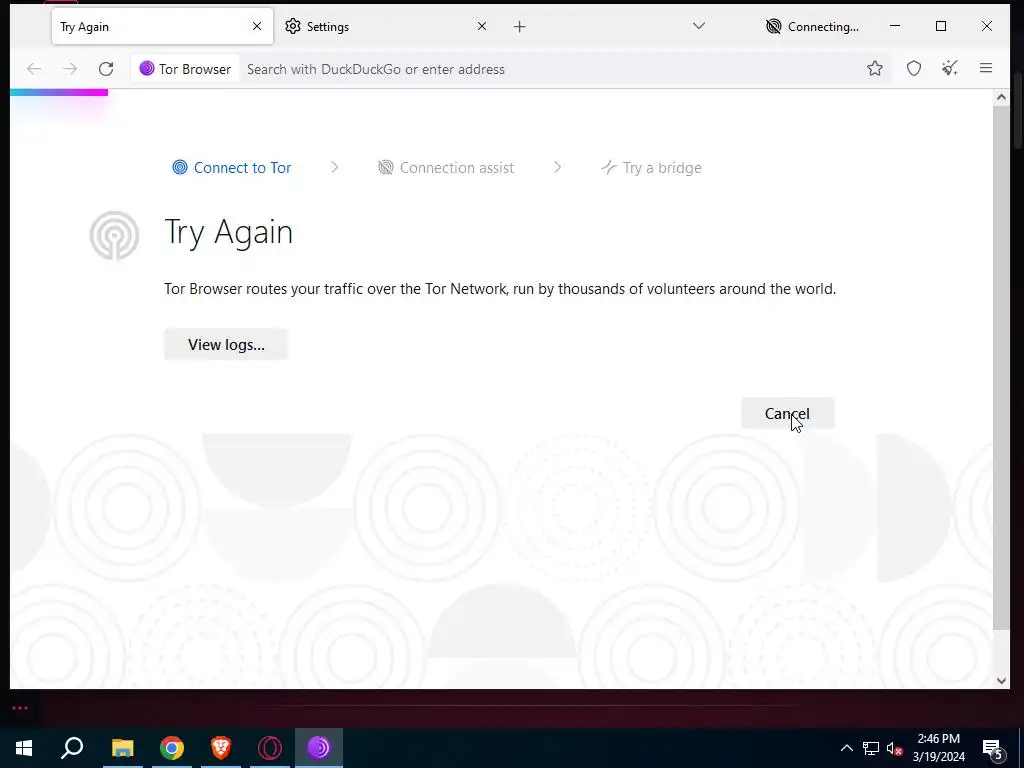Open Windows taskbar search
Screen dimensions: 1024x768
tap(72, 748)
